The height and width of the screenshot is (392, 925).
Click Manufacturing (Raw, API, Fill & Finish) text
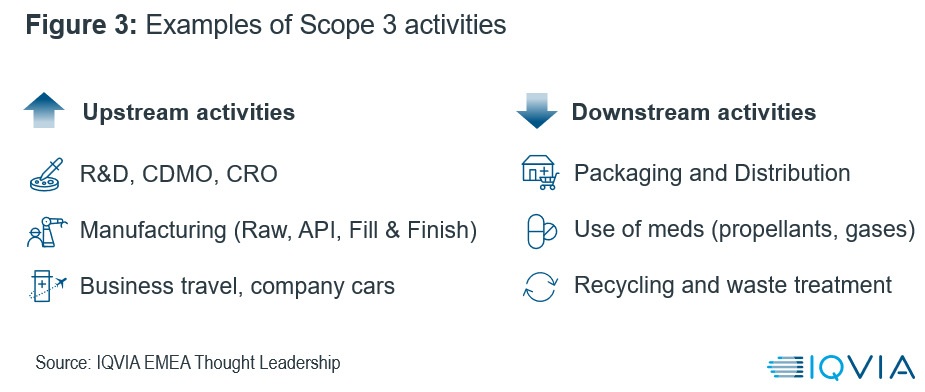click(278, 230)
